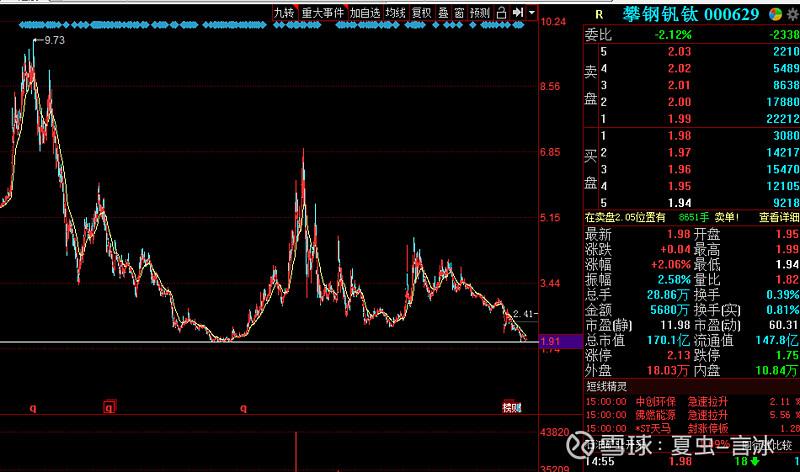Click the 2.41 price label on chart
The image size is (800, 472).
tap(523, 314)
